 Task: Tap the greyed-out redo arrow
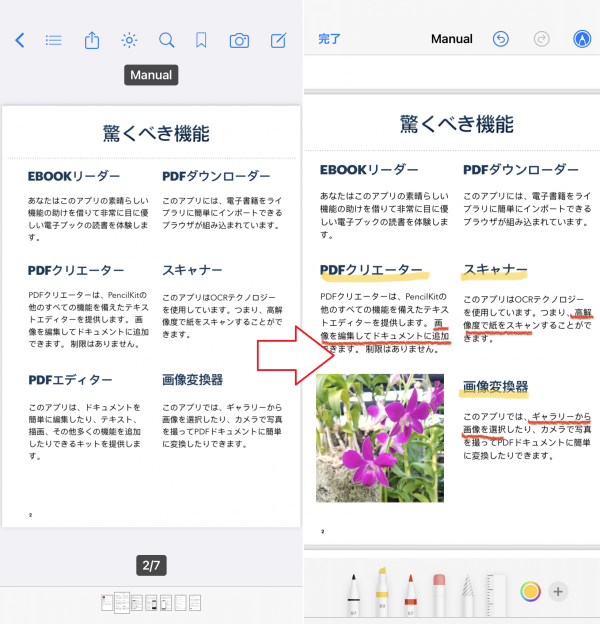tap(542, 39)
